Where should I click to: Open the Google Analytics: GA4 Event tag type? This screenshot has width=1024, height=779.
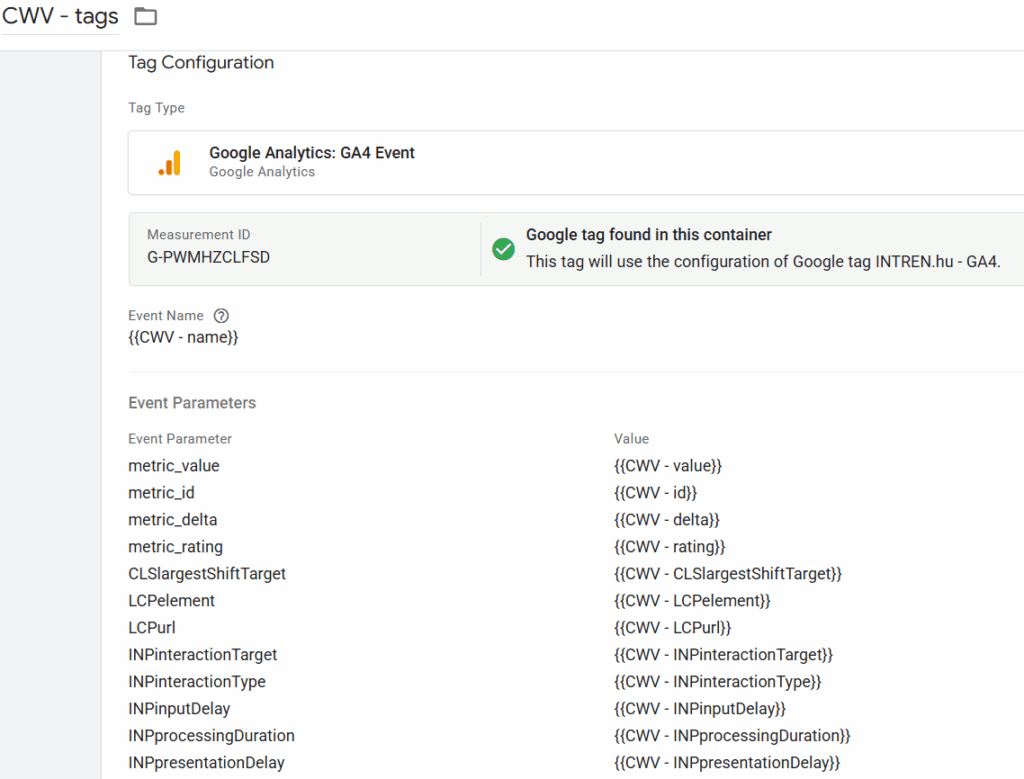(x=576, y=163)
